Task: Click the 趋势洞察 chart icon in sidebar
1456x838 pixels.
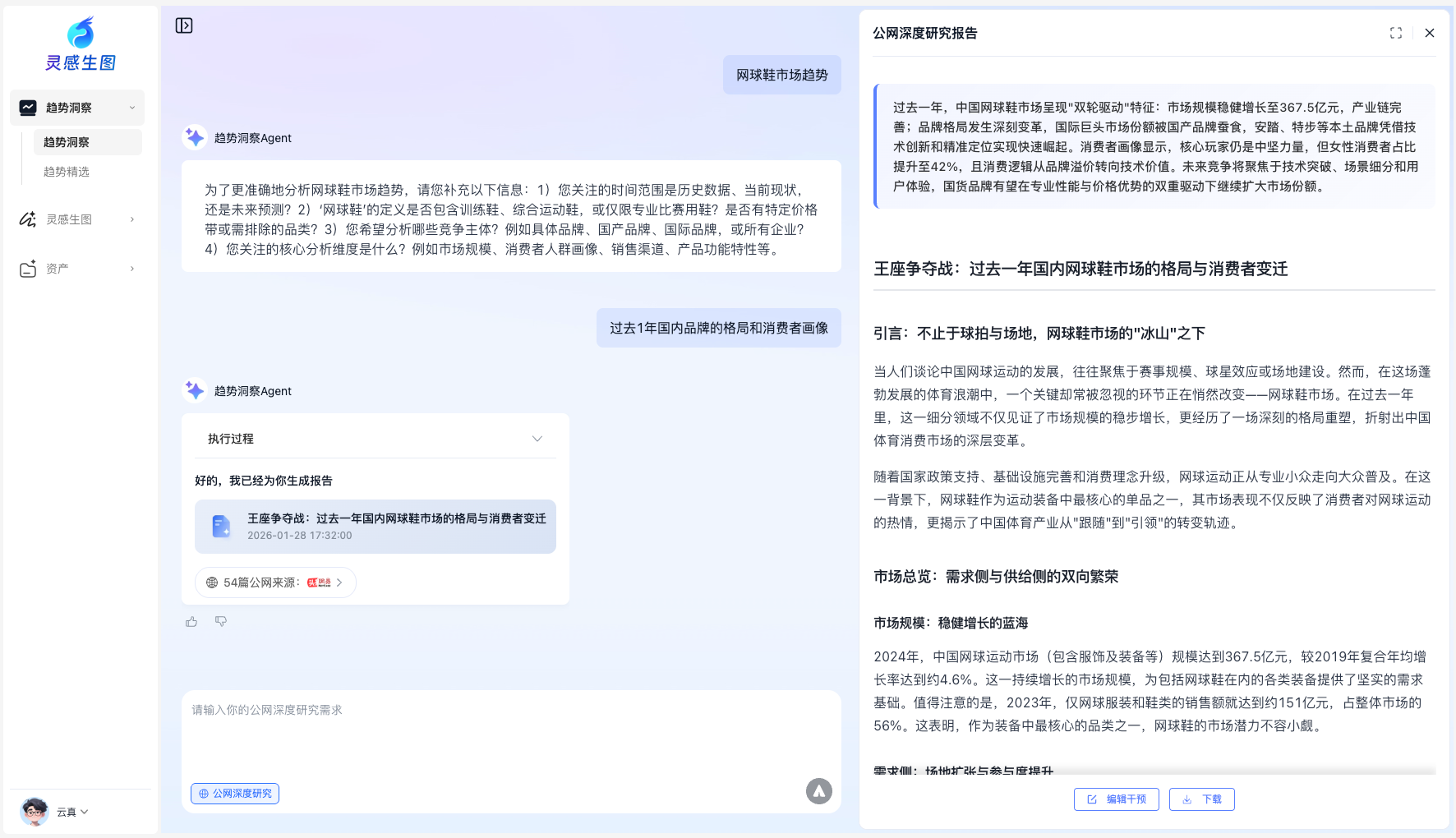Action: (28, 108)
